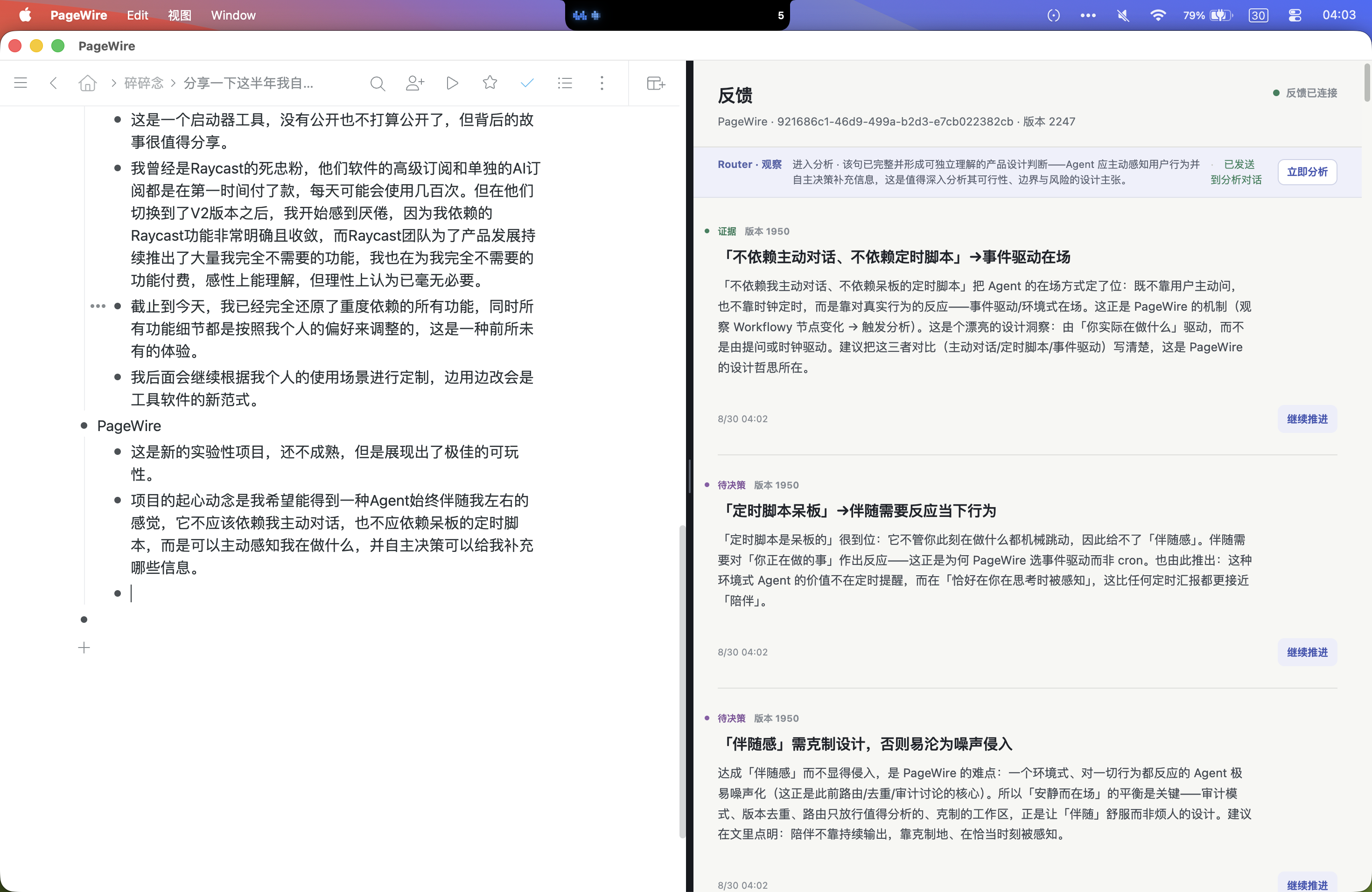This screenshot has width=1372, height=892.
Task: Click the bullet of 我曾经是Raycast的死忠粉 paragraph
Action: click(118, 168)
